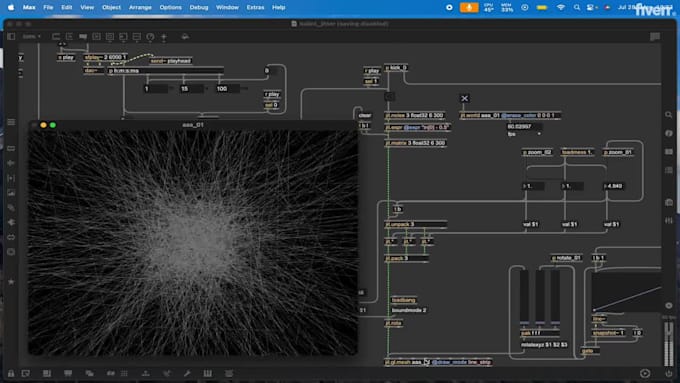Viewport: 680px width, 383px height.
Task: Open the Arrange menu
Action: [x=140, y=7]
